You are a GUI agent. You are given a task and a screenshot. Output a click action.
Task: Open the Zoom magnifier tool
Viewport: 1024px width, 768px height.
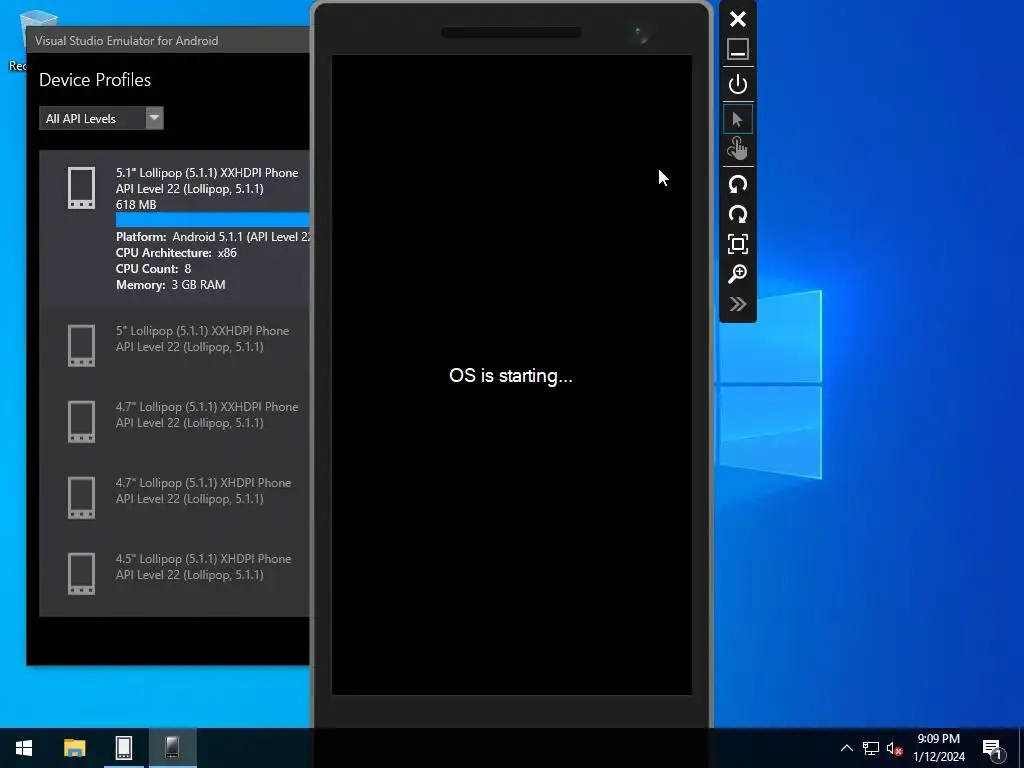(x=738, y=274)
